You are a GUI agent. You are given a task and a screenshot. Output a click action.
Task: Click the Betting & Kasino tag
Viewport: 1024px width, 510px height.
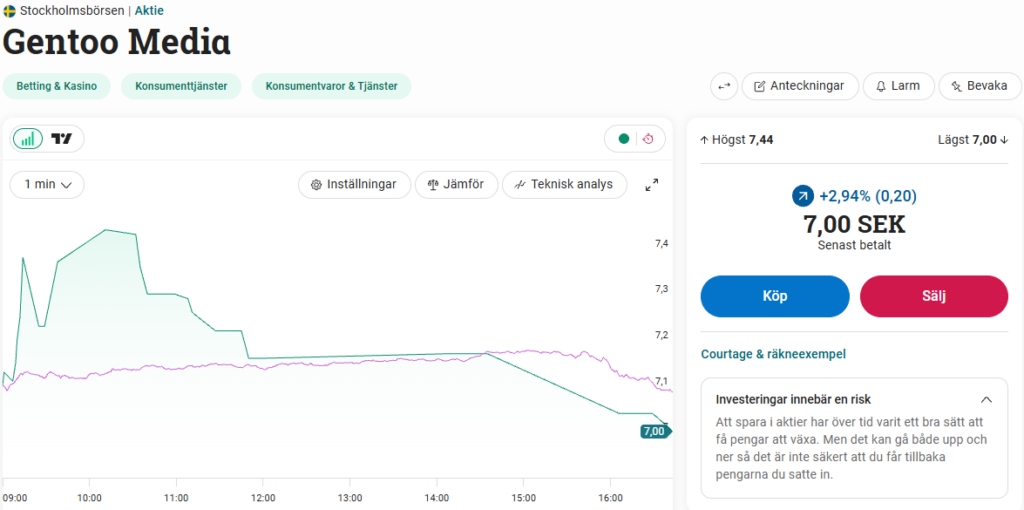pyautogui.click(x=55, y=86)
